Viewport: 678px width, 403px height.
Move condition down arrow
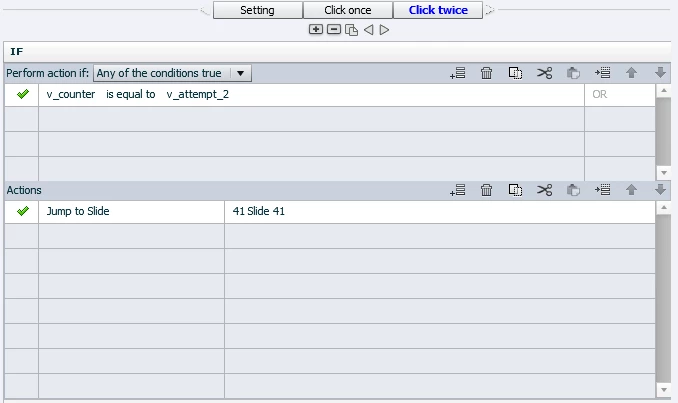[x=660, y=73]
